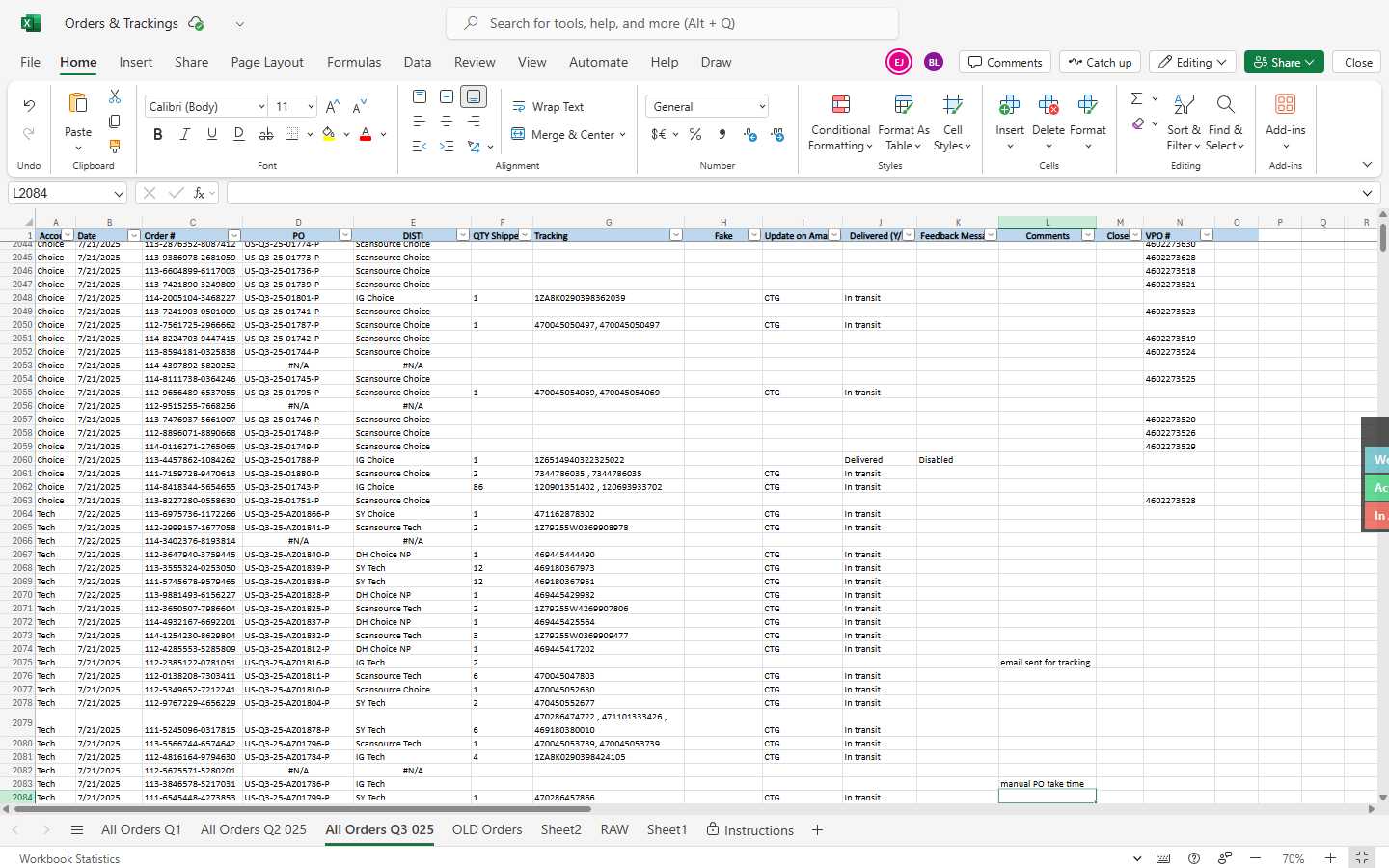Open Sort & Filter menu

[x=1184, y=122]
